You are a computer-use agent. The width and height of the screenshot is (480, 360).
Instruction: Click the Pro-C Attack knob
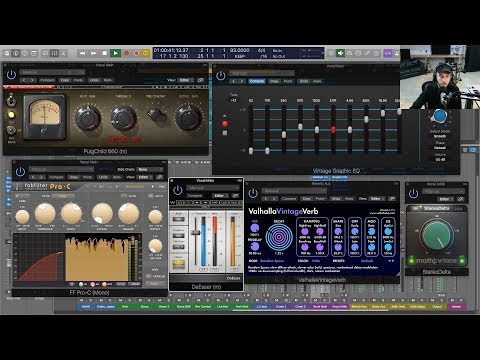102,214
